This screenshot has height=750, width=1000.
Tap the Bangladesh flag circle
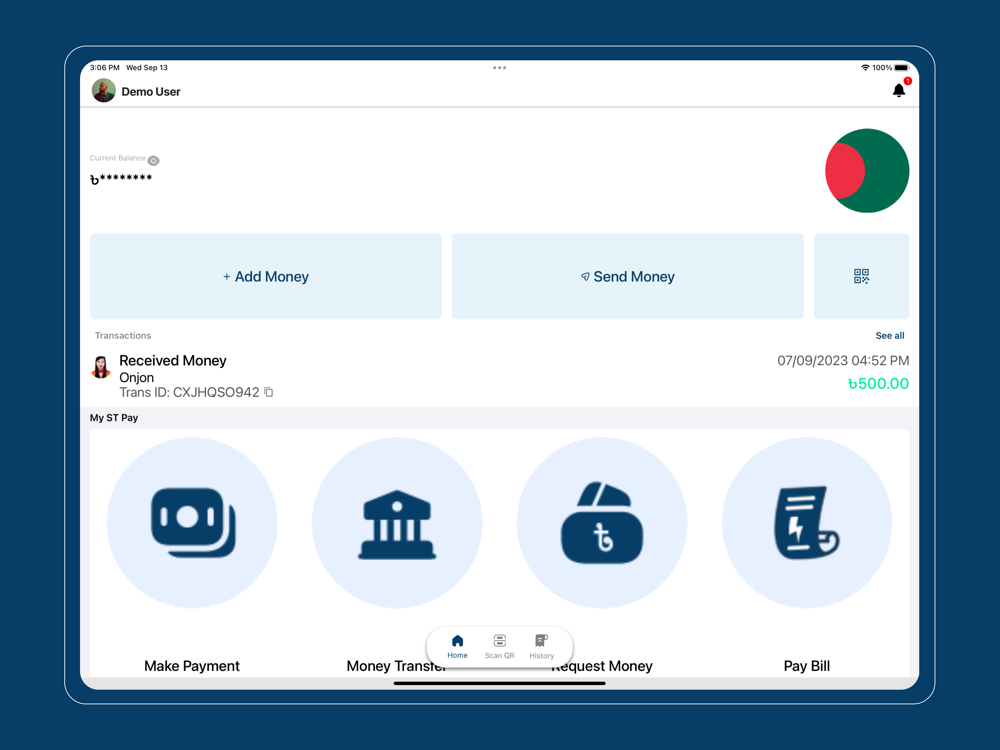click(x=867, y=170)
